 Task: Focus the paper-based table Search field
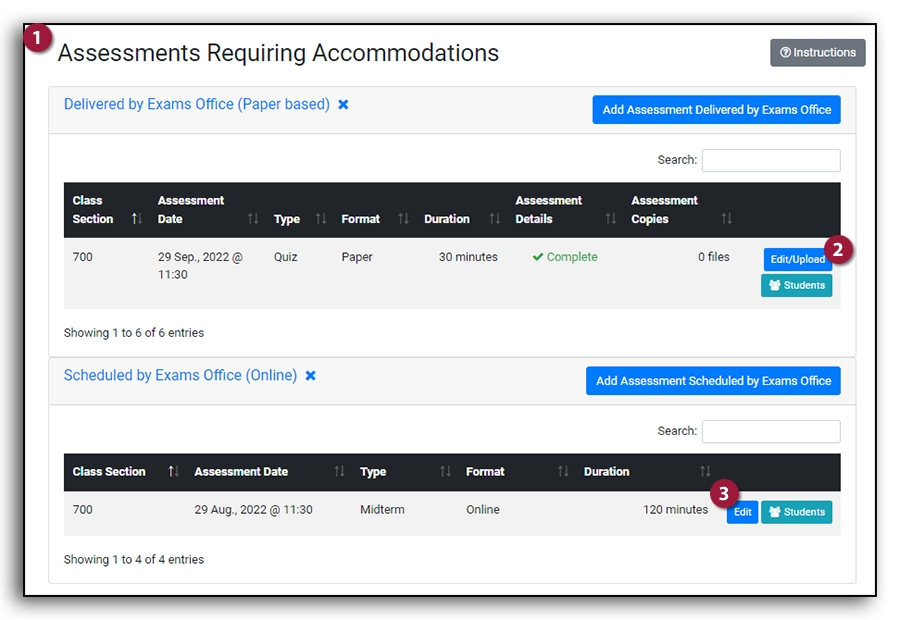(770, 160)
